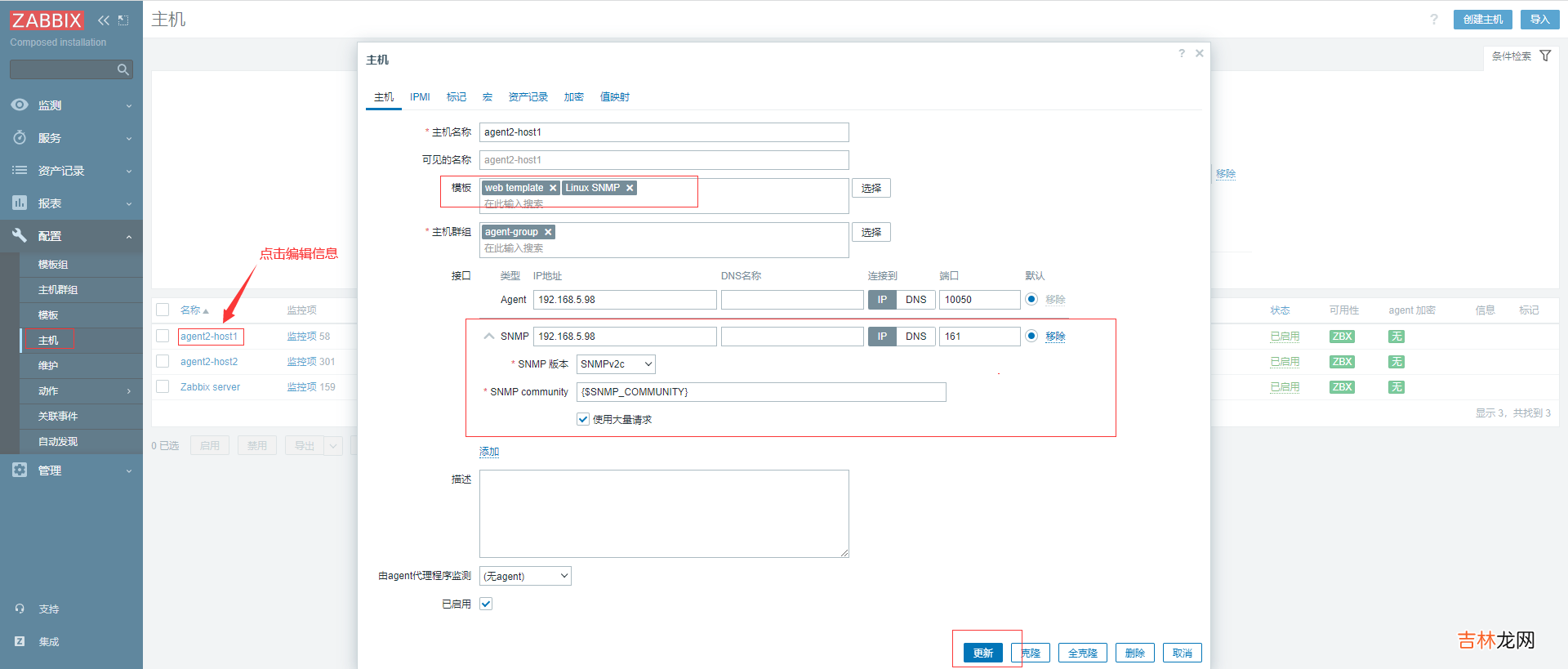Open the 监测 monitoring eye icon menu
1568x669 pixels.
[x=20, y=105]
